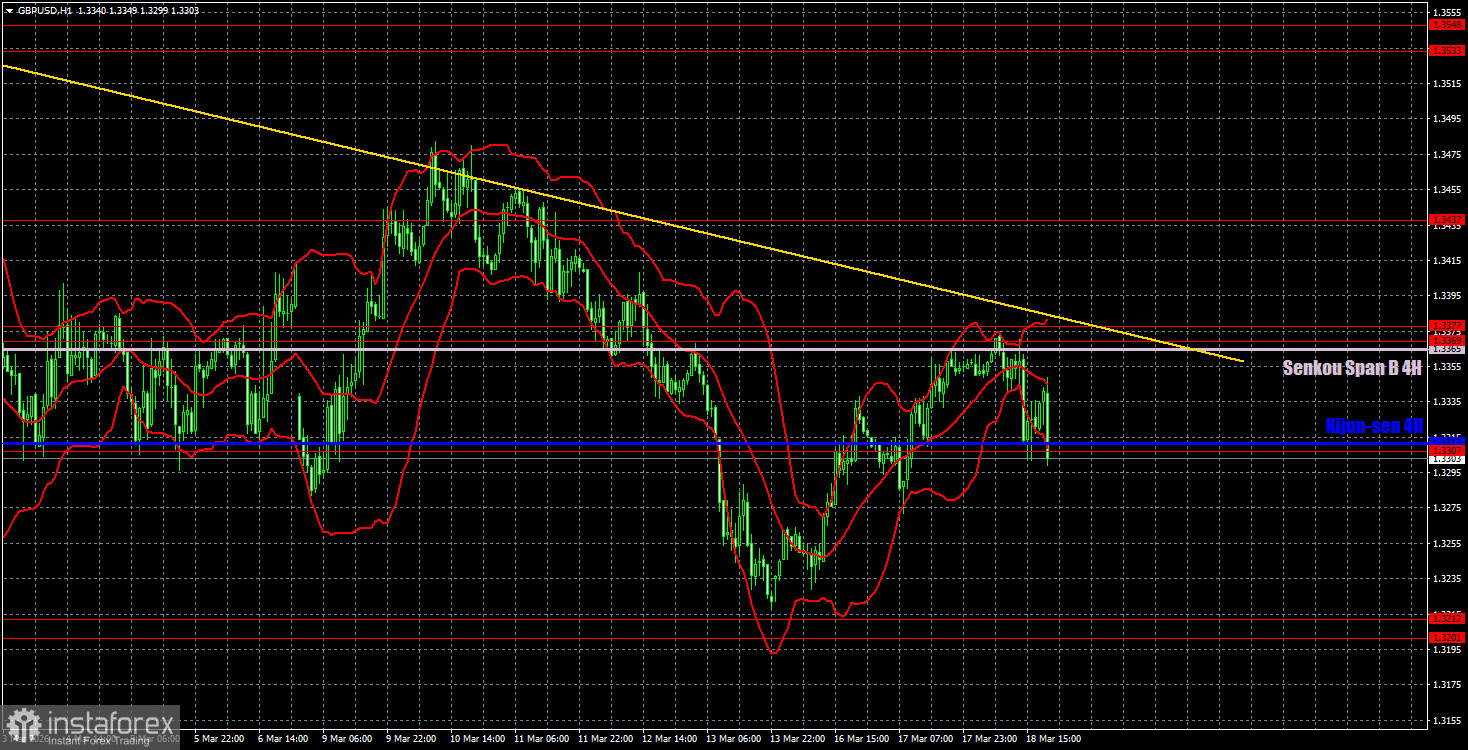Click the red 1.3201 price tag

pos(1447,637)
